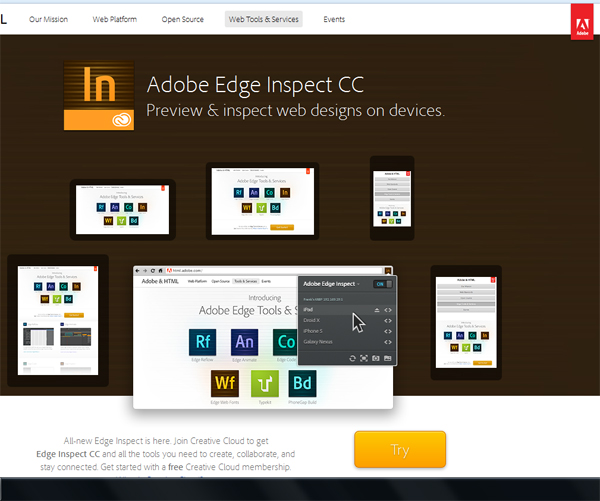This screenshot has width=600, height=501.
Task: Select the Galaxy Nexus device row
Action: pyautogui.click(x=347, y=342)
